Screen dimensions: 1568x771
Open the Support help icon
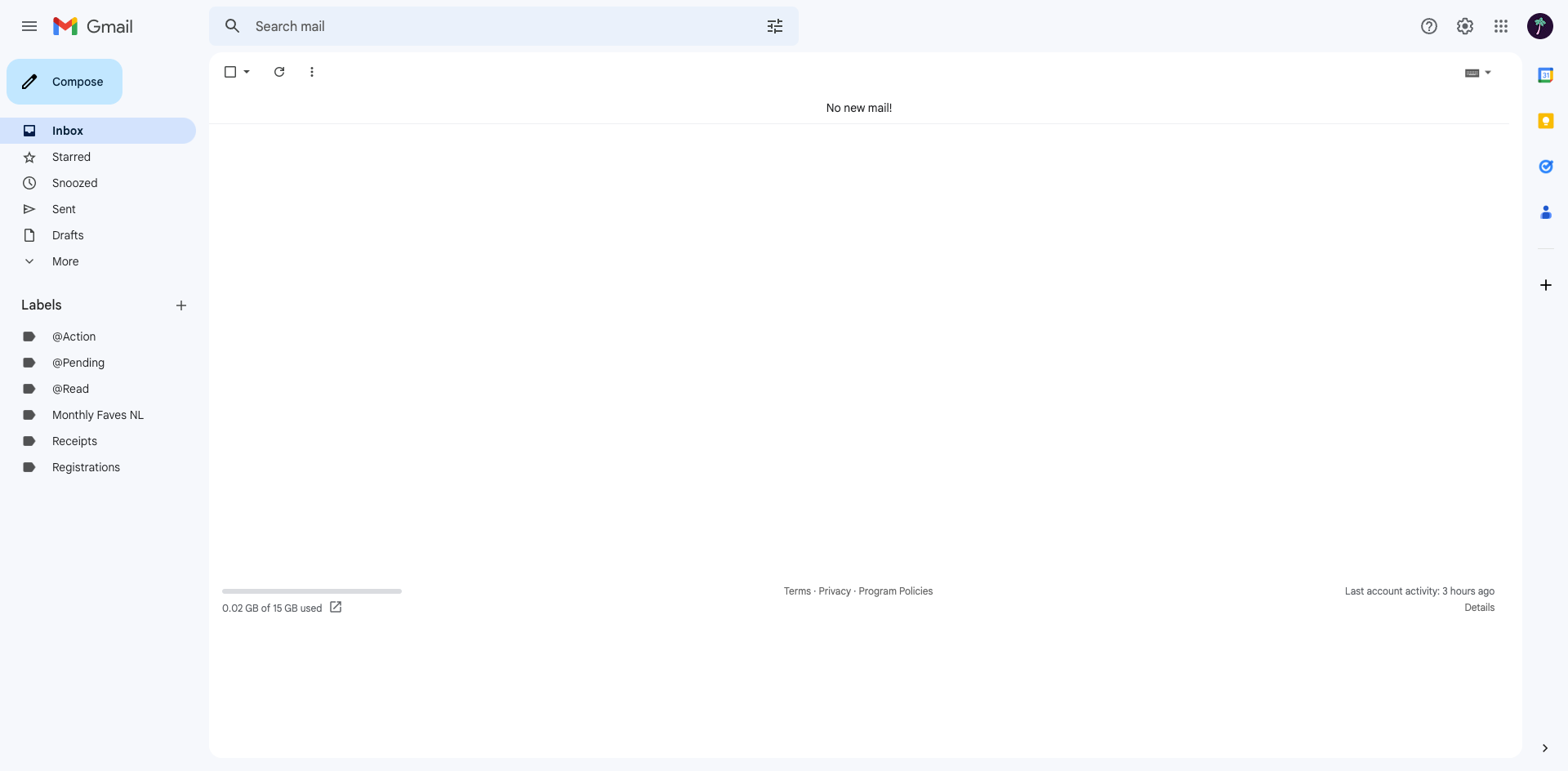(1429, 26)
